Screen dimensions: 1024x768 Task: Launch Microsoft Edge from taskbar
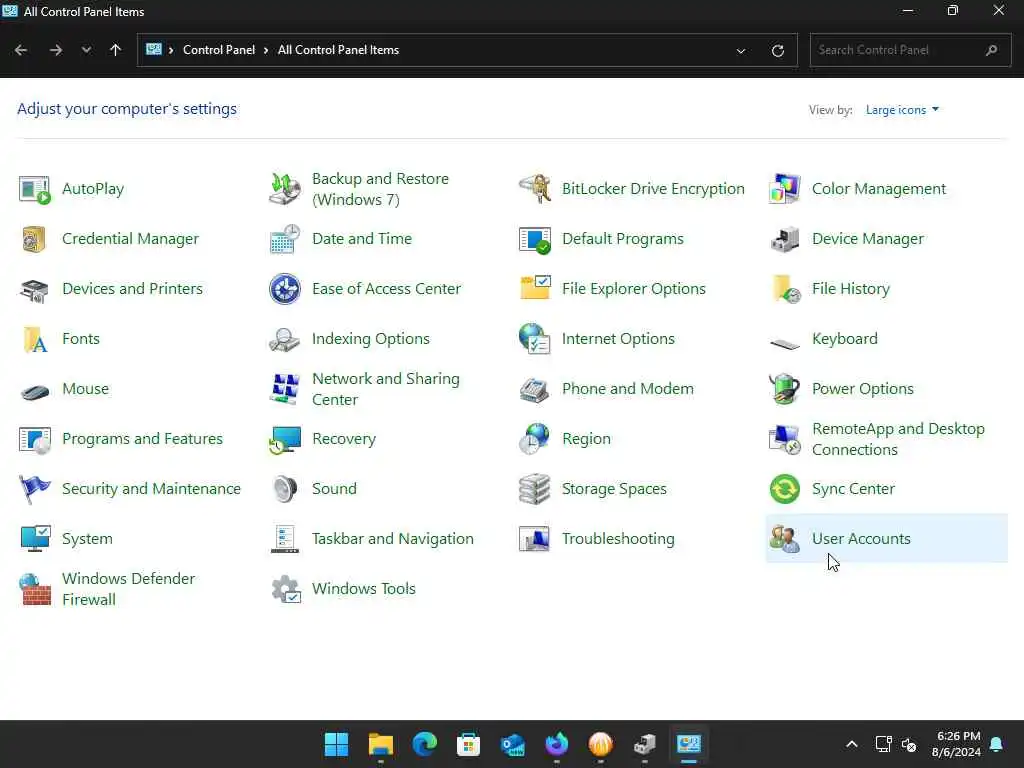coord(424,744)
